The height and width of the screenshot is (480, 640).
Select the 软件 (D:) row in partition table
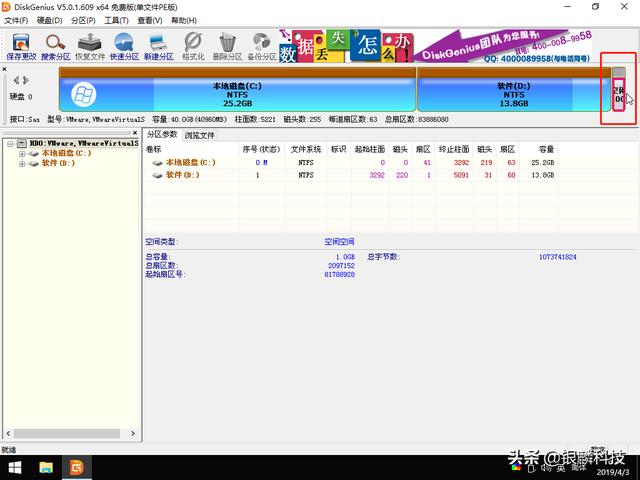coord(351,175)
